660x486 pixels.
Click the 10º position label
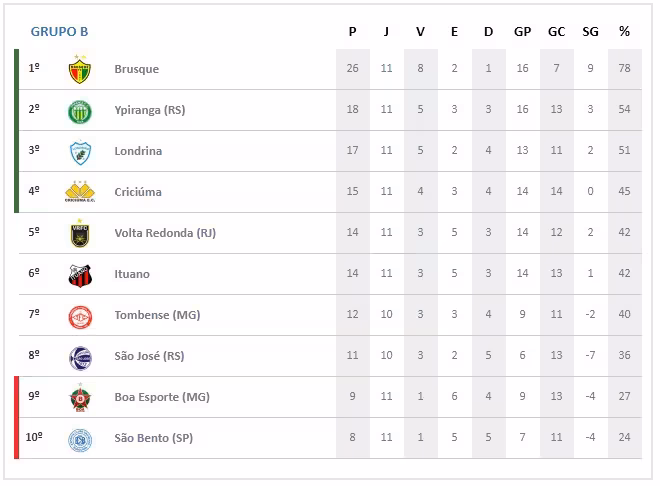[x=34, y=437]
